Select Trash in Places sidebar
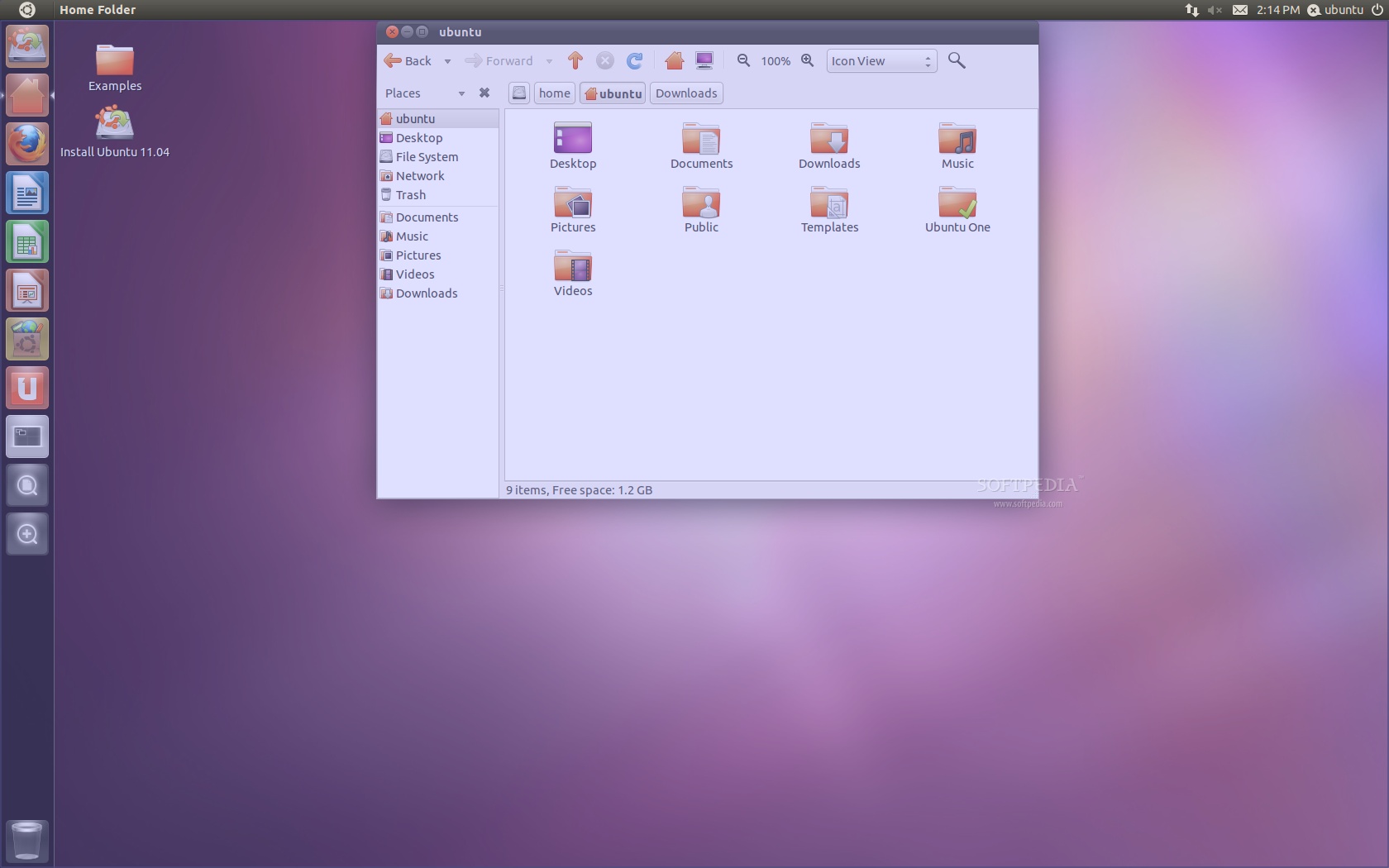The height and width of the screenshot is (868, 1389). tap(438, 194)
